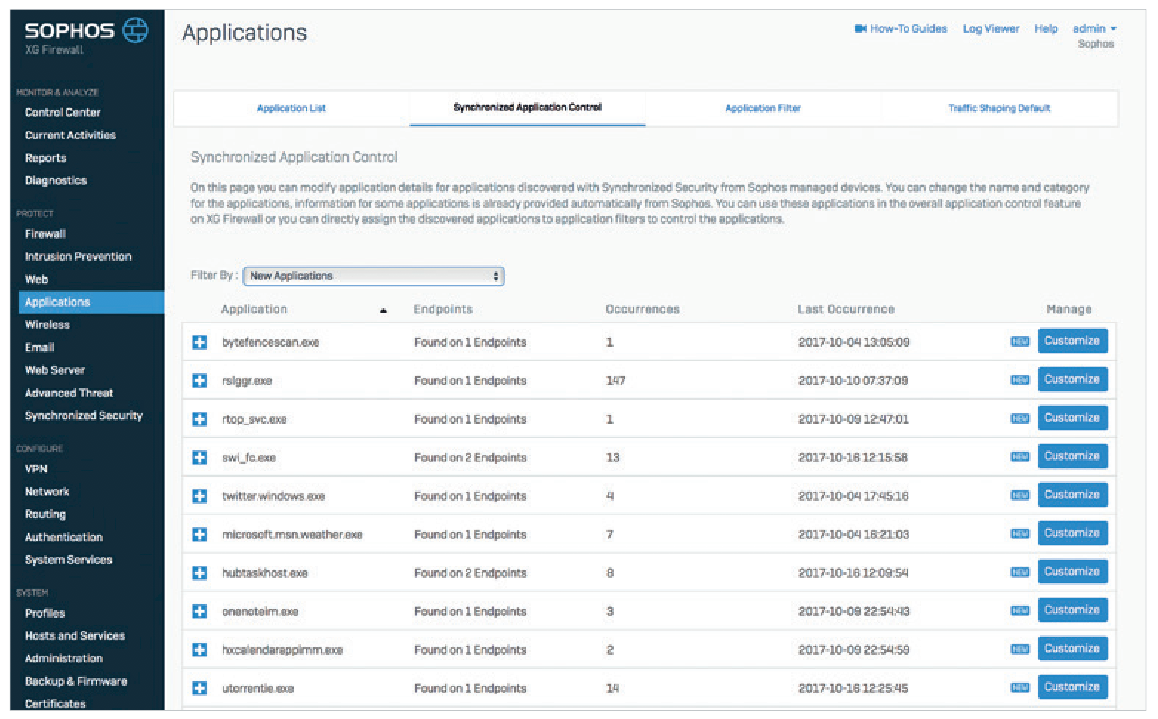
Task: Open System Services item
Action: (69, 560)
